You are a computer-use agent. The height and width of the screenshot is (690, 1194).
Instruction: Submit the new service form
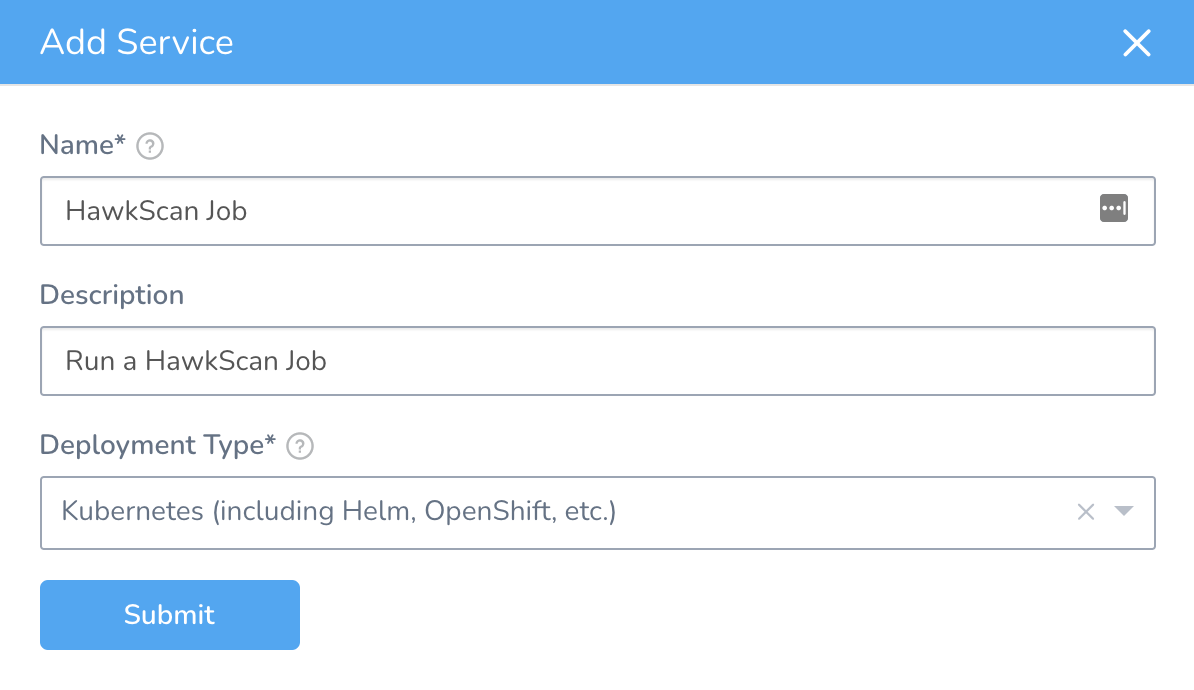[x=170, y=615]
